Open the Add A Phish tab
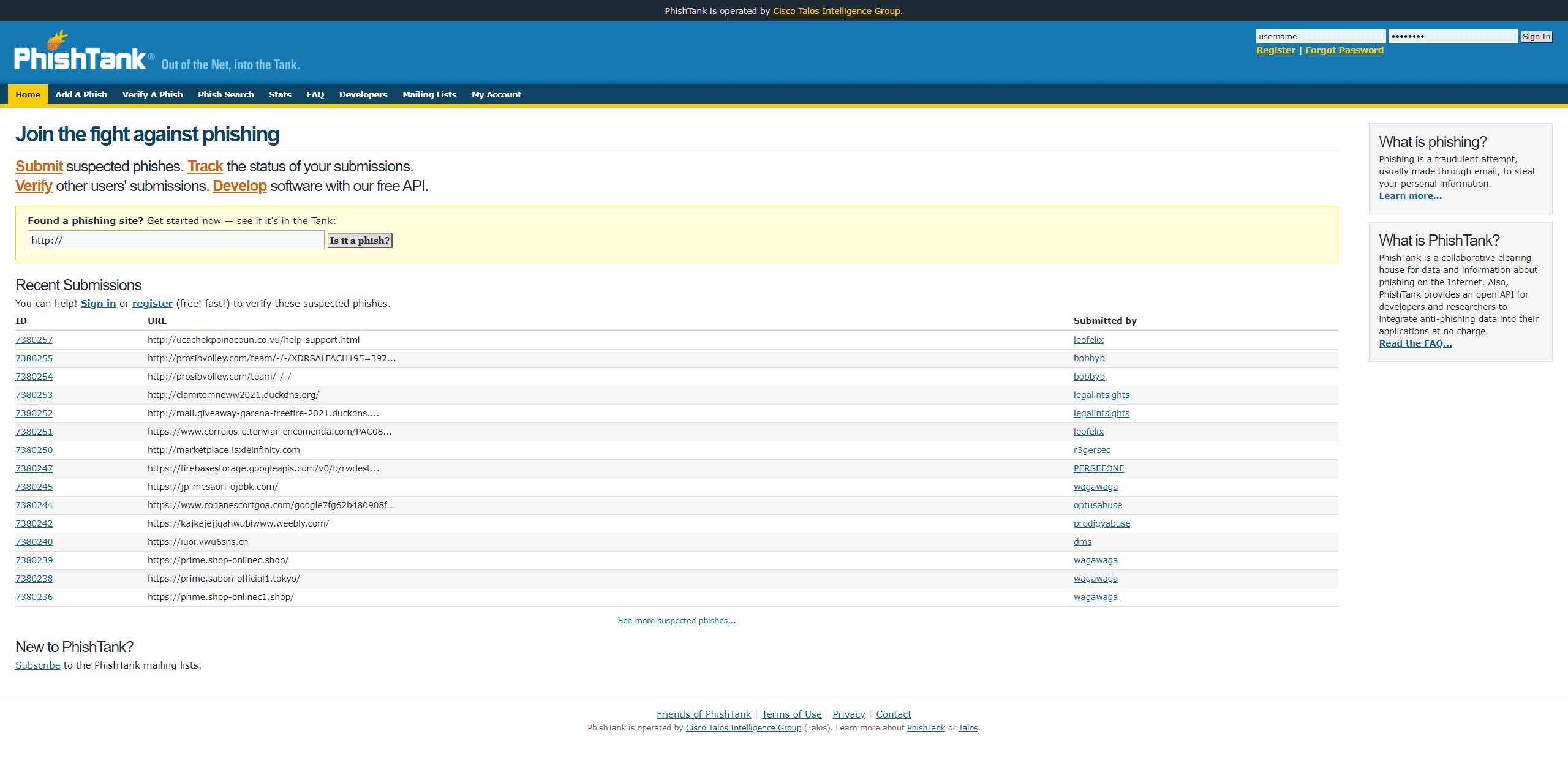Viewport: 1568px width, 761px height. [x=81, y=94]
